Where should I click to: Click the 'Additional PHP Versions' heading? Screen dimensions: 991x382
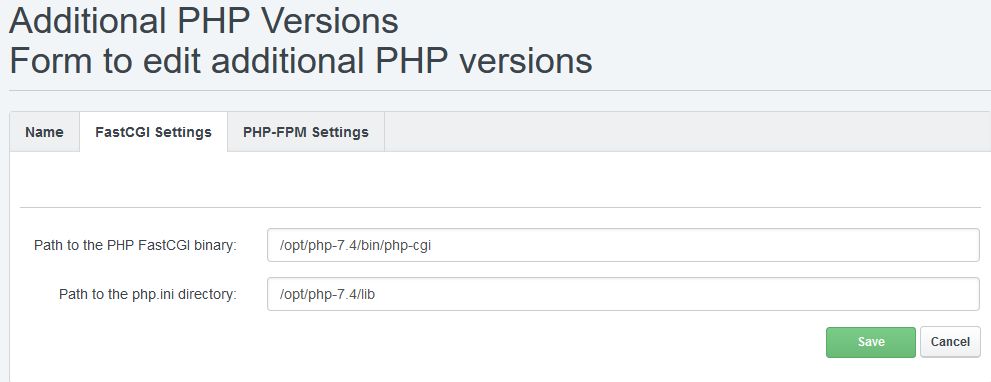coord(204,20)
